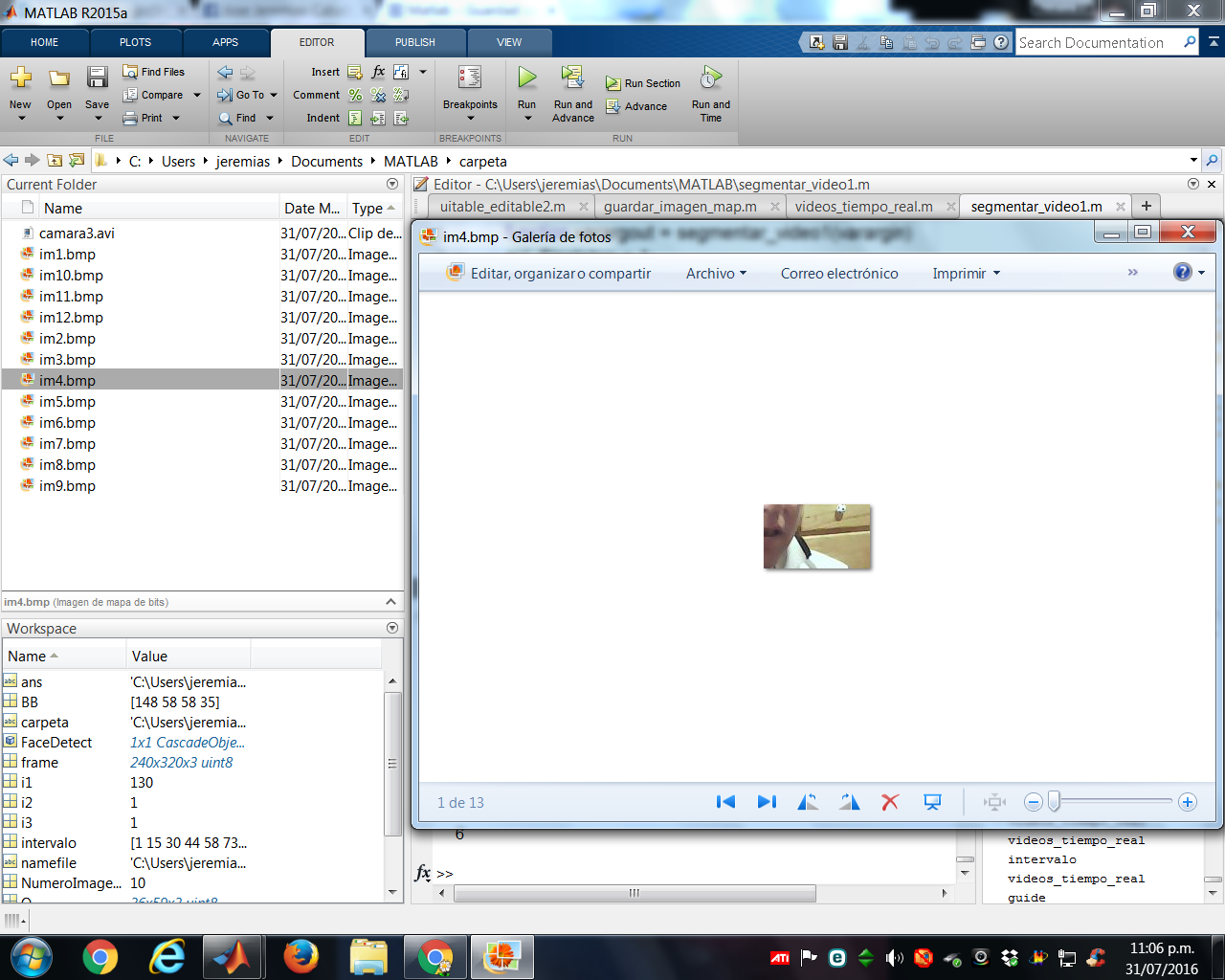Zoom out with the minus button
The width and height of the screenshot is (1225, 980).
pos(1033,802)
